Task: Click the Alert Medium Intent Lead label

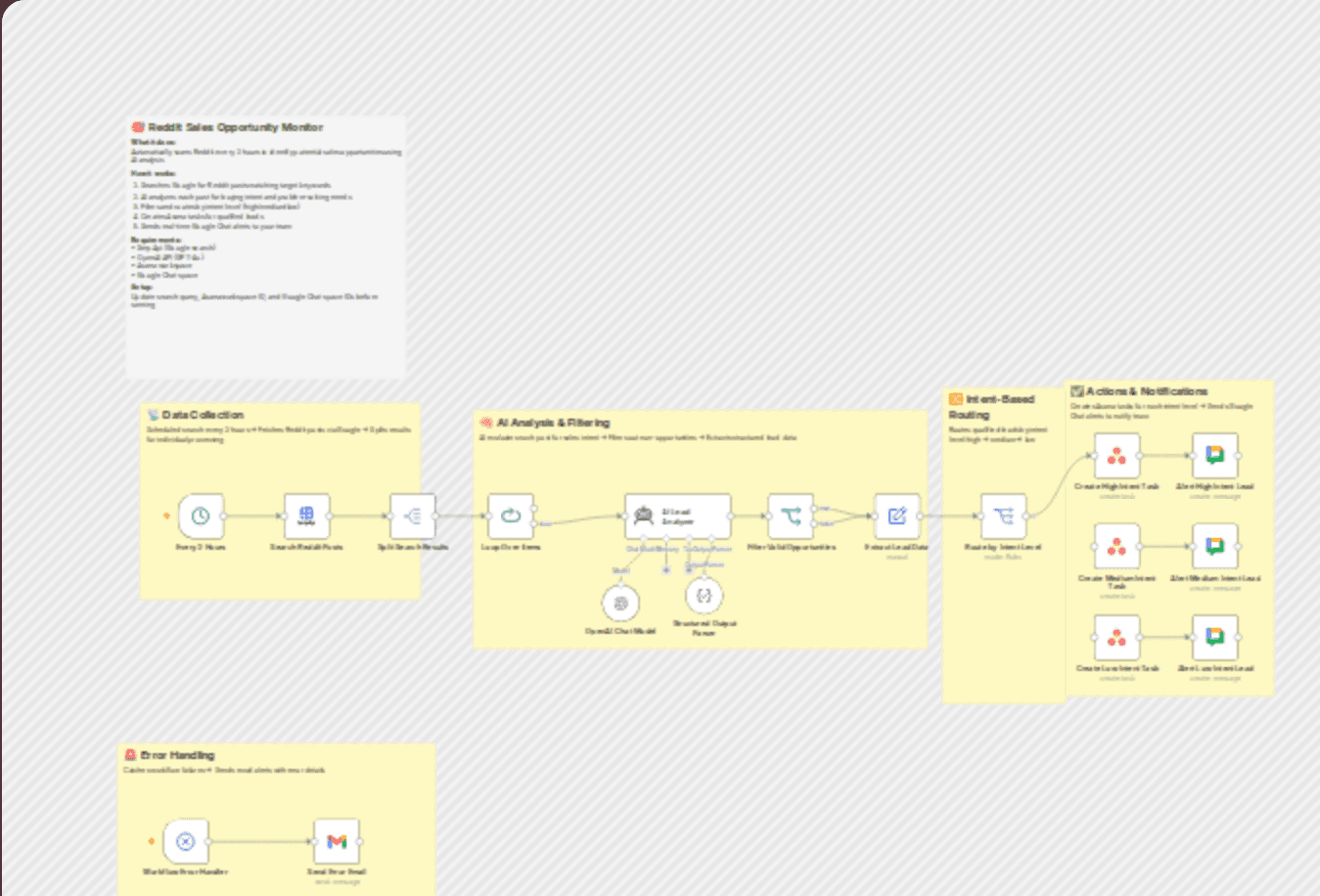Action: (x=1215, y=578)
